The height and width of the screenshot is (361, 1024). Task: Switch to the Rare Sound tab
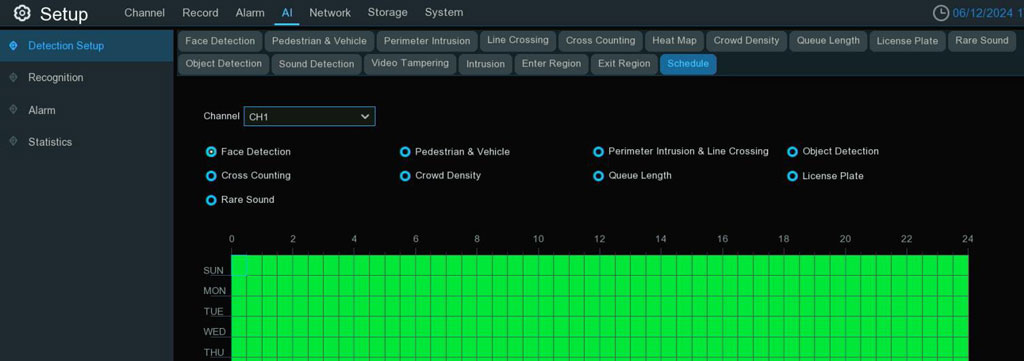click(982, 40)
